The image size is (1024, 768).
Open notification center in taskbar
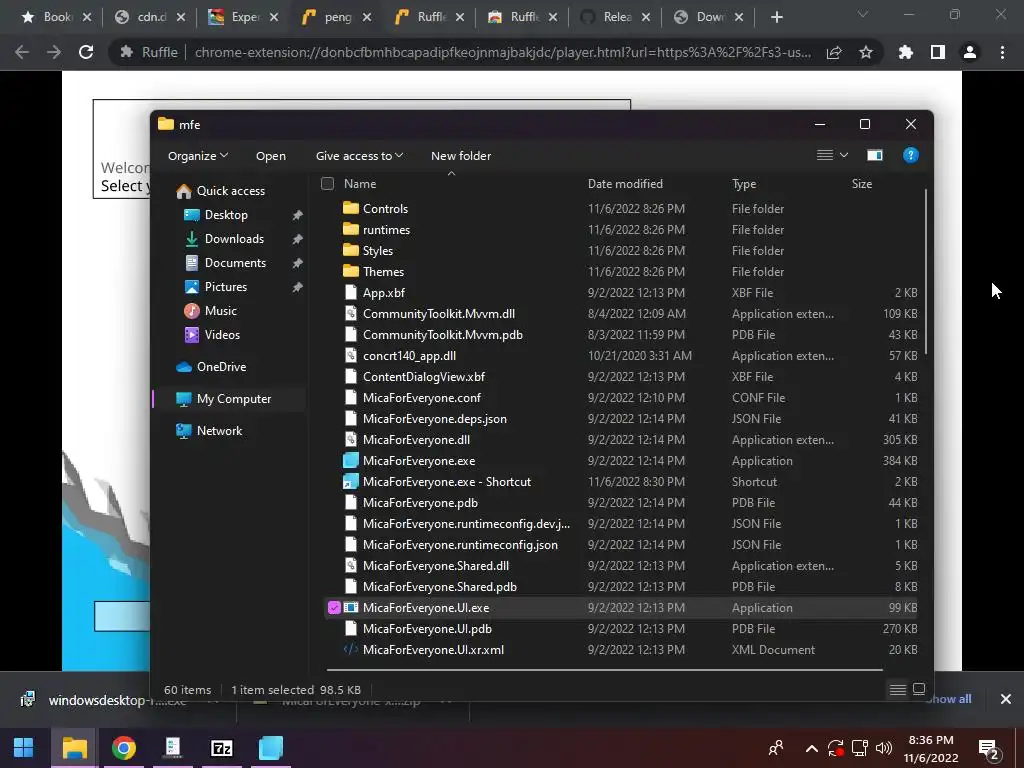[989, 748]
